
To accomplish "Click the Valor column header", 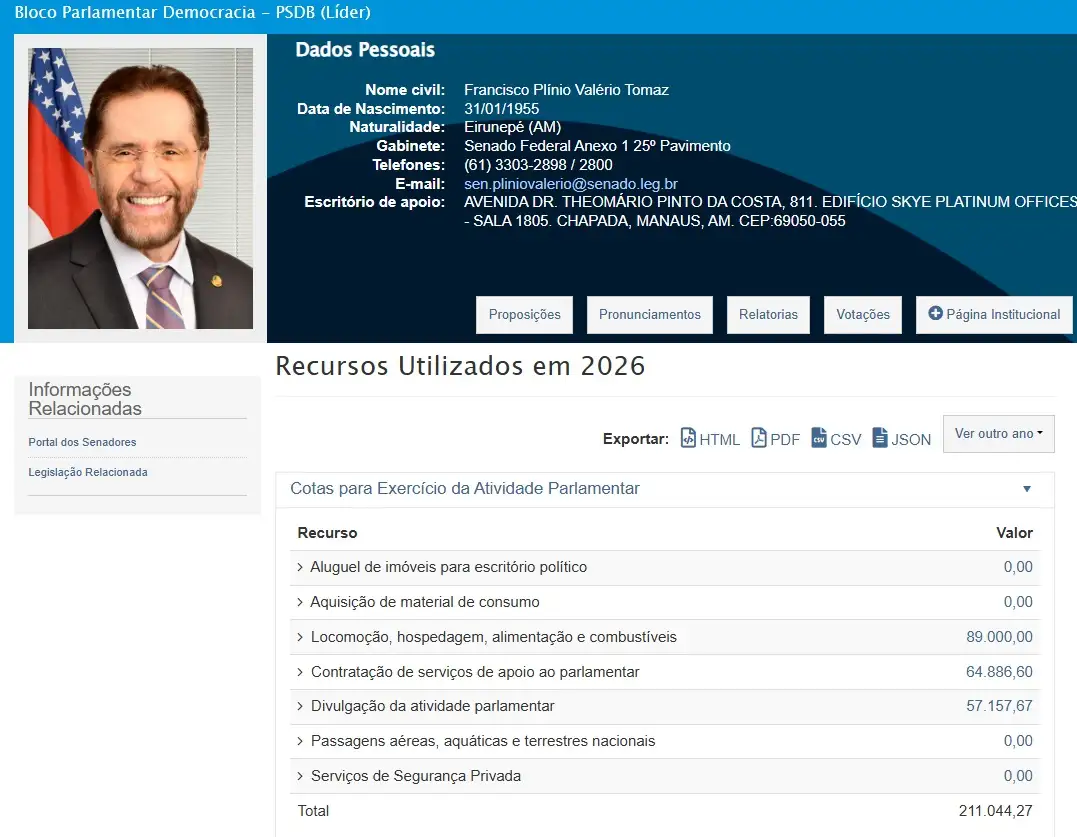I will coord(1014,533).
